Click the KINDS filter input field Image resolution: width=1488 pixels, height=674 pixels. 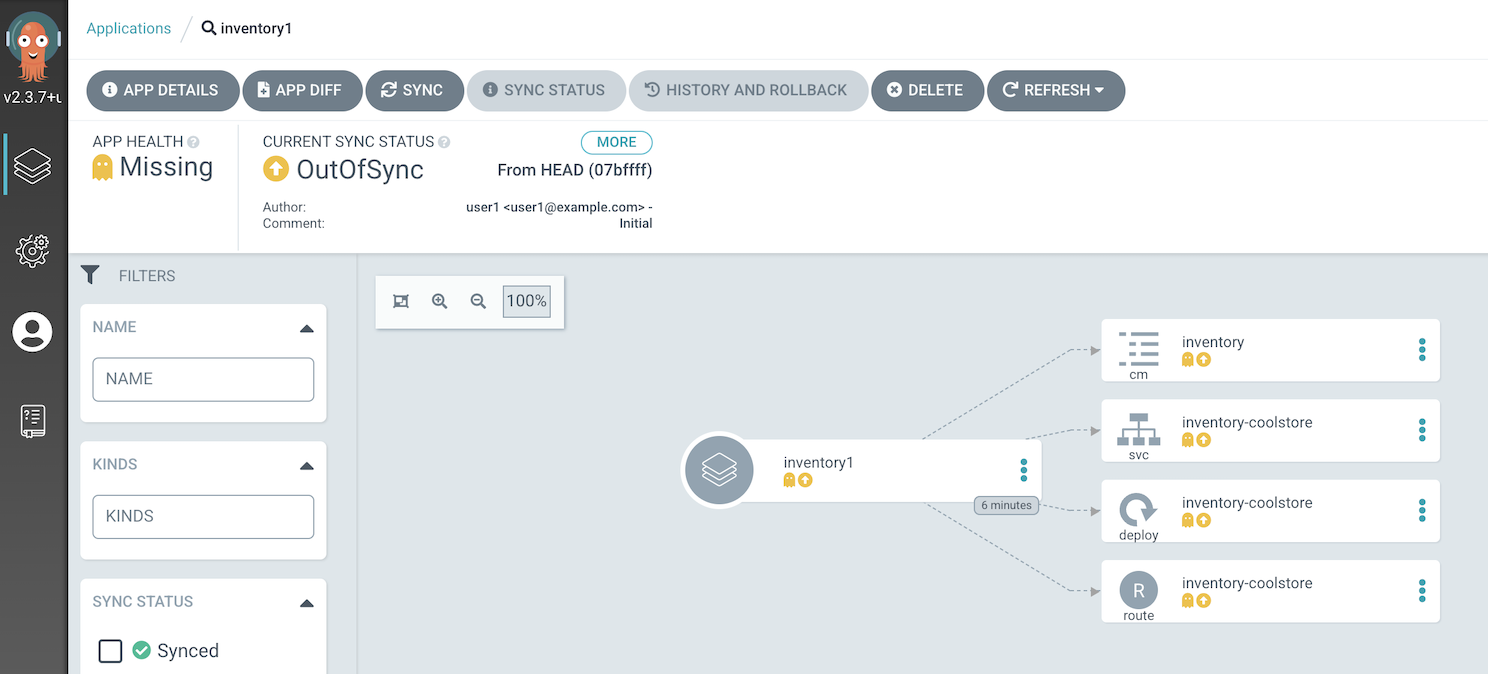[x=203, y=517]
